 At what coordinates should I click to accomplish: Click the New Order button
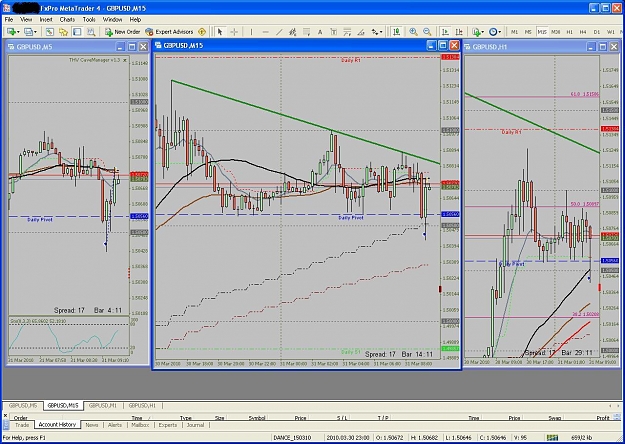tap(122, 32)
